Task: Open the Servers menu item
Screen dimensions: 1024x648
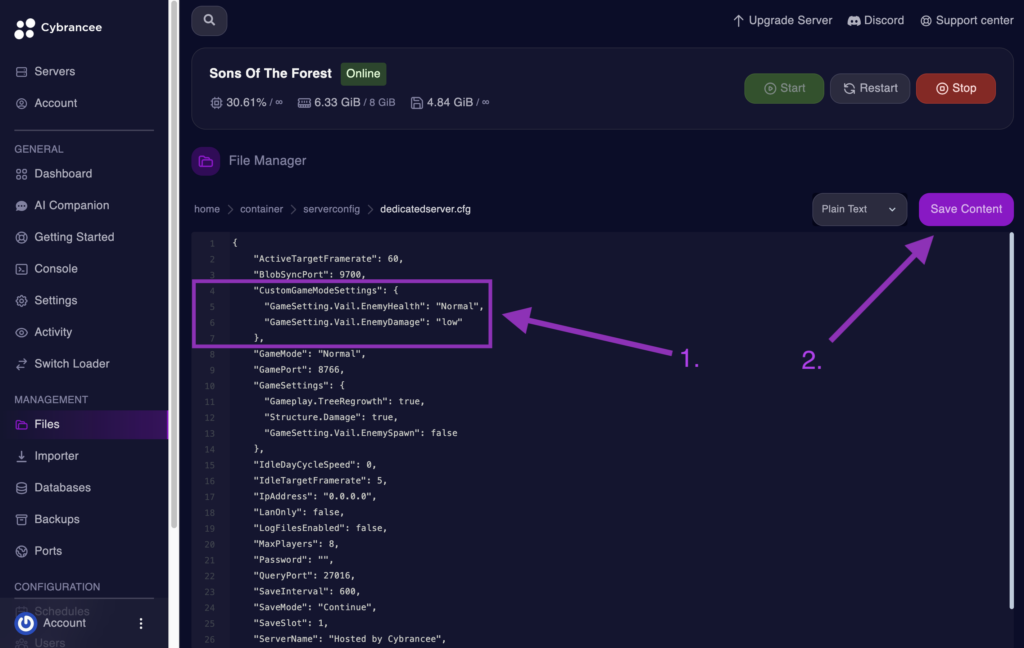Action: point(55,72)
